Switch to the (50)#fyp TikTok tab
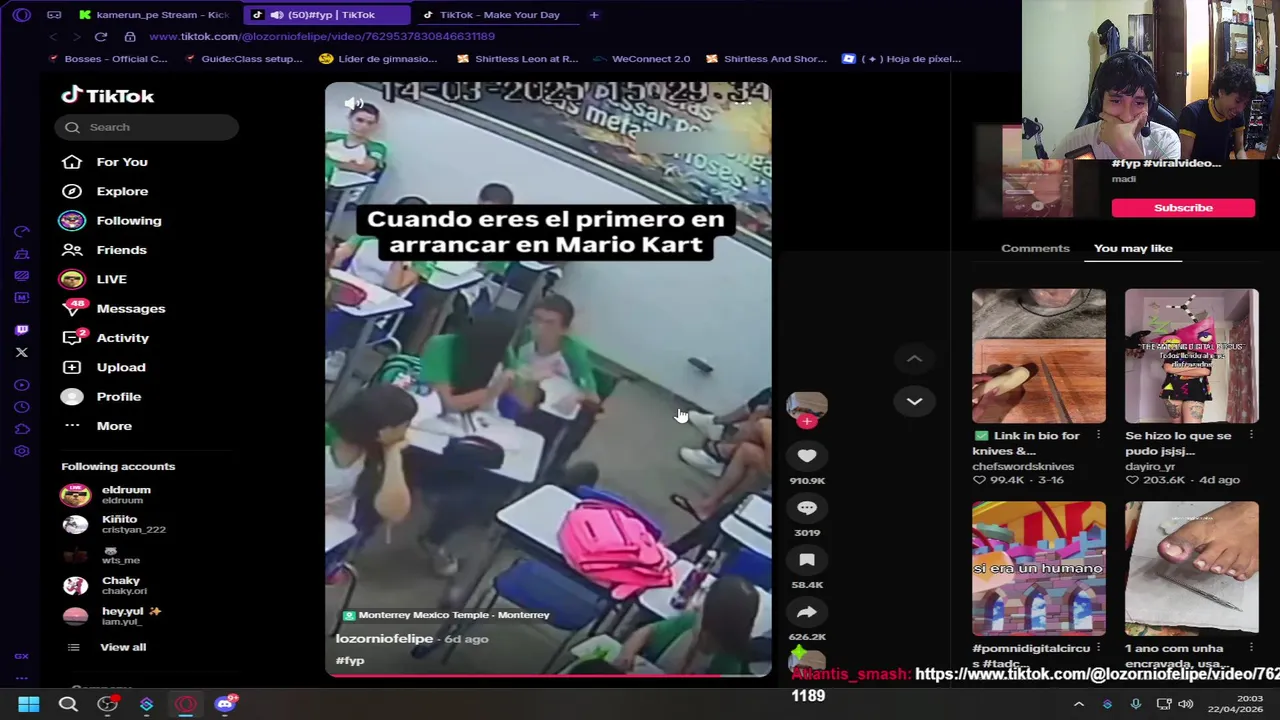Viewport: 1280px width, 720px height. 326,15
